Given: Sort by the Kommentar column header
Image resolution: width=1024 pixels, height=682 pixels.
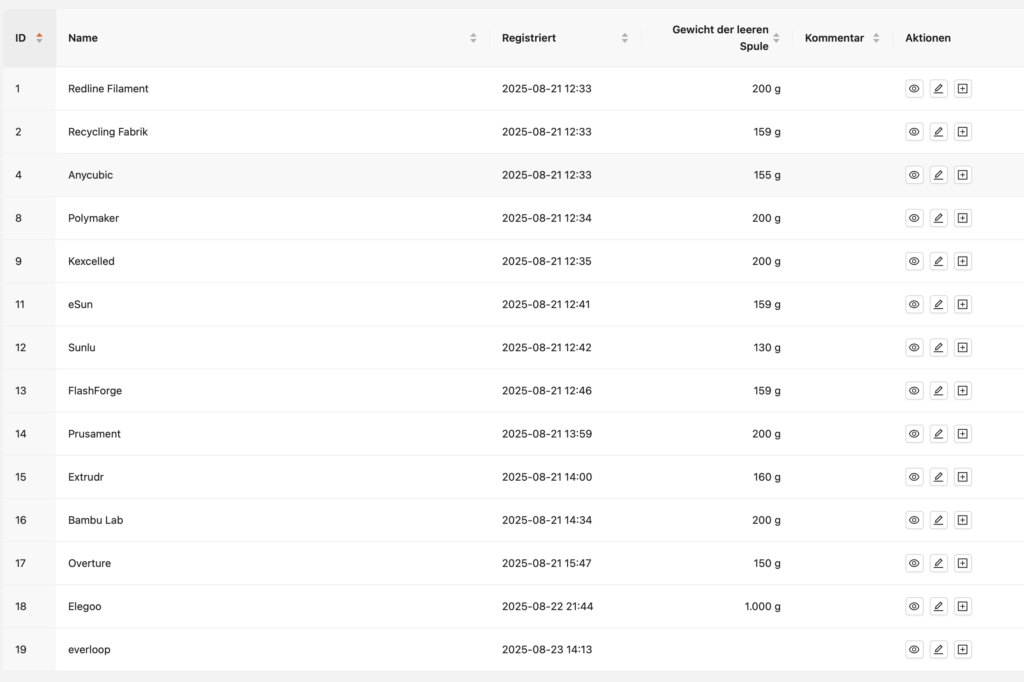Looking at the screenshot, I should 876,38.
